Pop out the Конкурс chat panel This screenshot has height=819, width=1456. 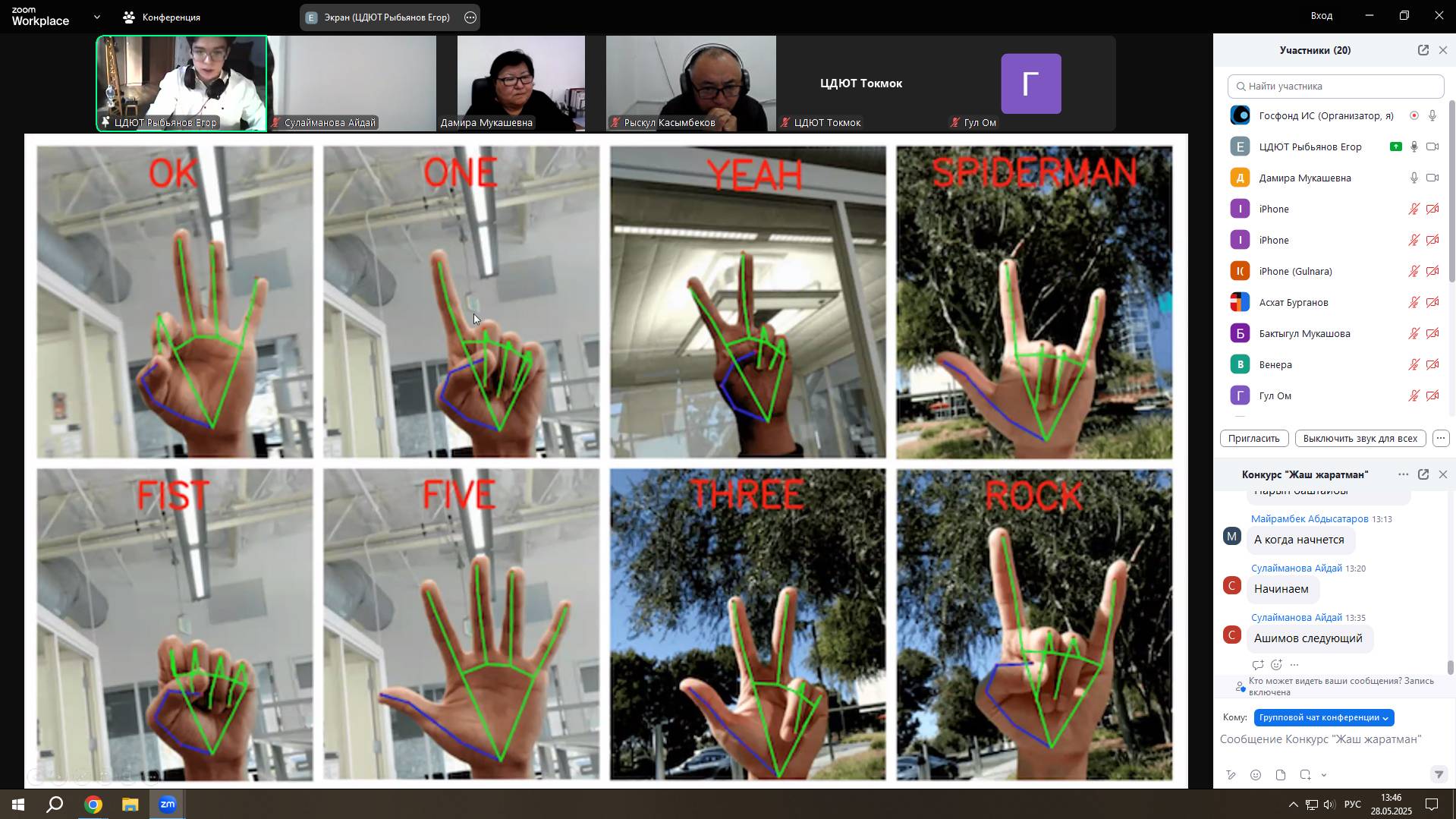tap(1423, 474)
